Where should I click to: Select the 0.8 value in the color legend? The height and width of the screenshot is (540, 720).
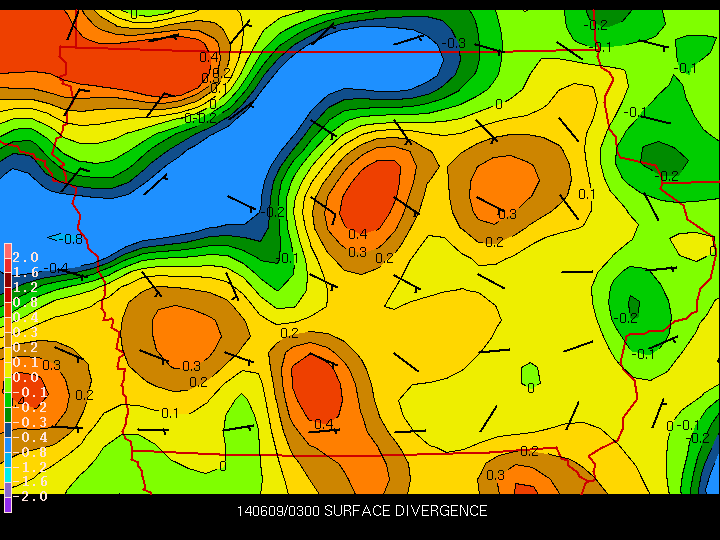(x=25, y=302)
